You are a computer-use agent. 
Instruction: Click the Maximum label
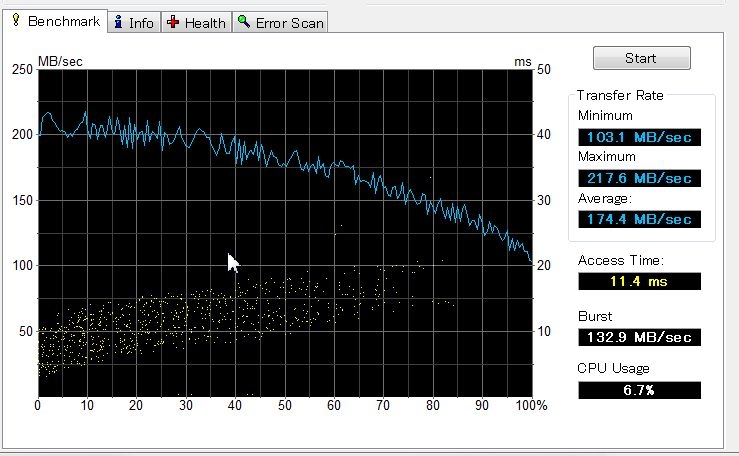607,157
